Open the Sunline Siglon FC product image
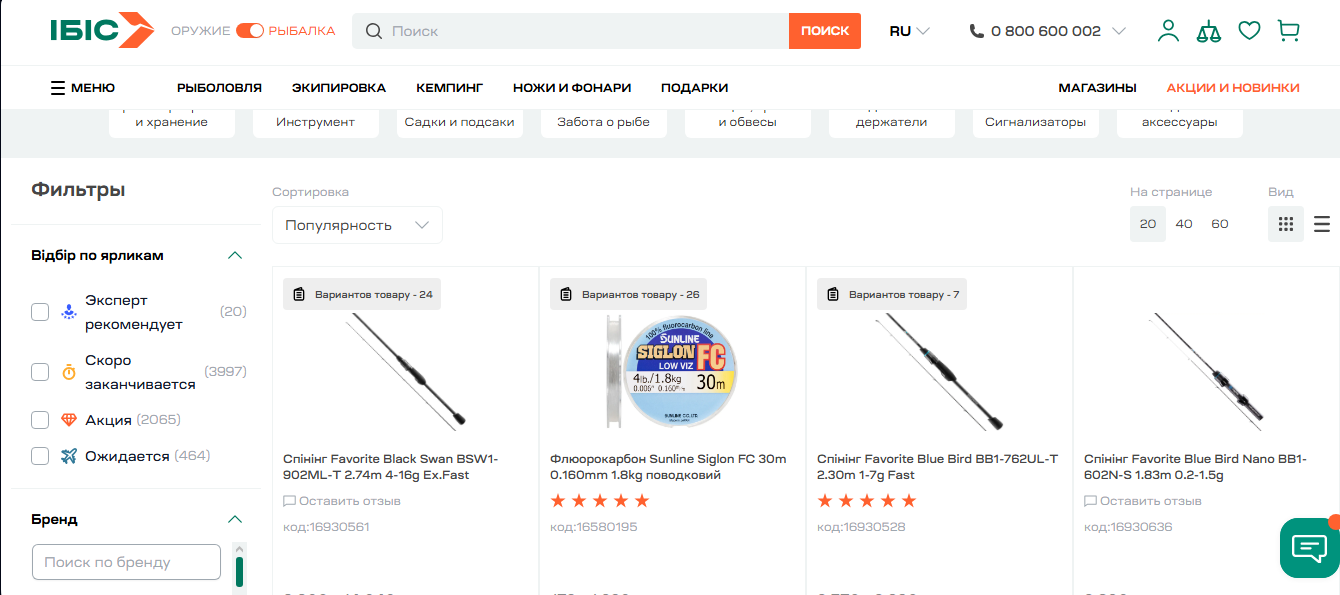 pos(673,370)
